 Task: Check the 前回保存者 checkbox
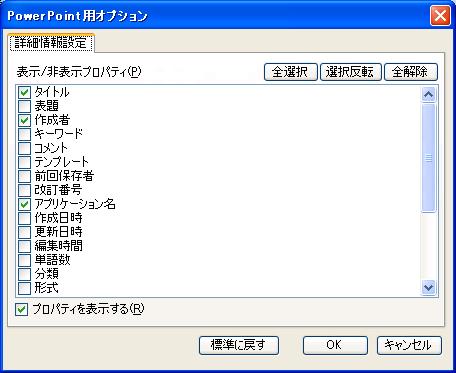pyautogui.click(x=24, y=176)
